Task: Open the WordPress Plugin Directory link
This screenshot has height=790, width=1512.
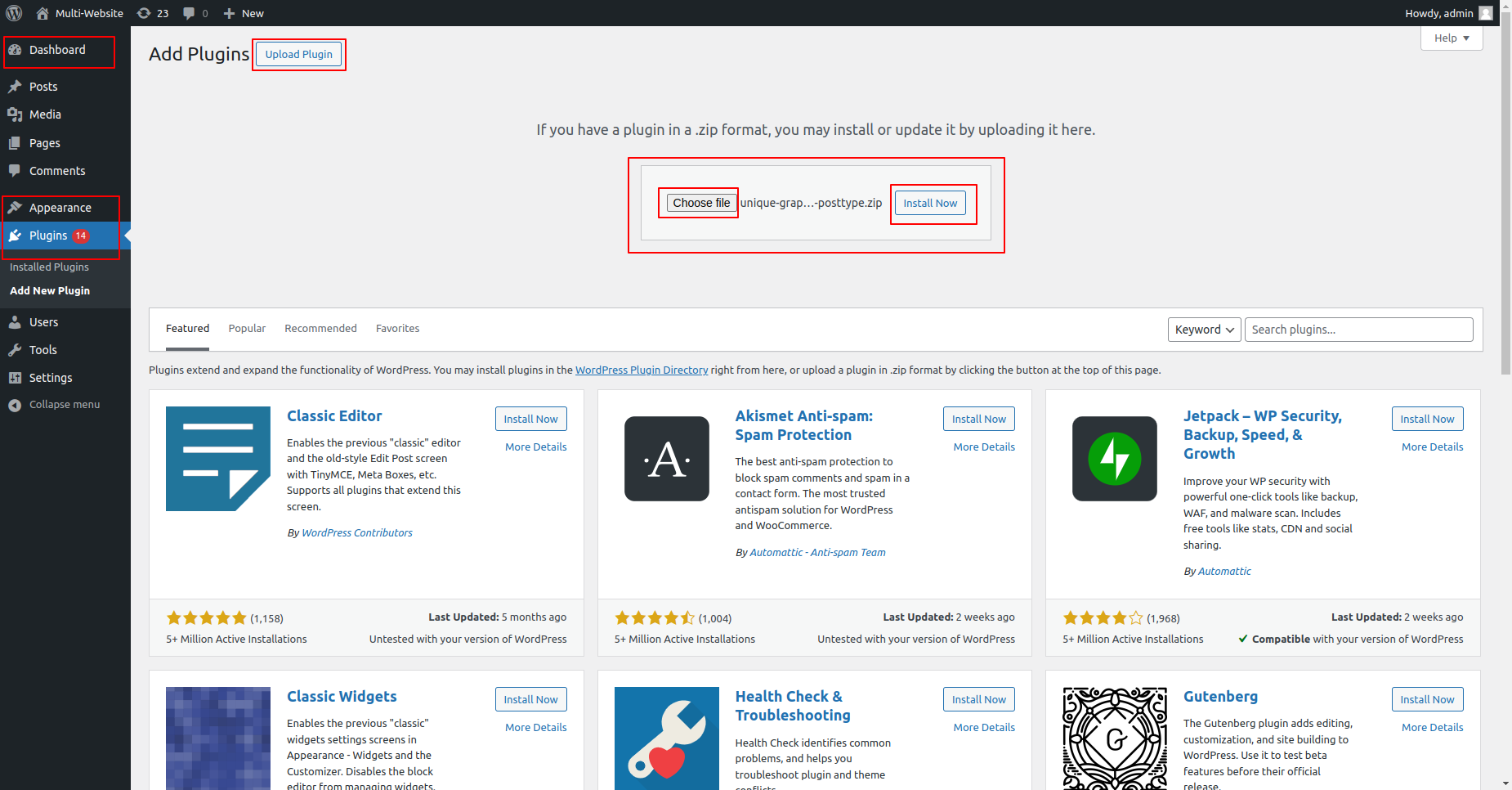Action: pyautogui.click(x=641, y=370)
